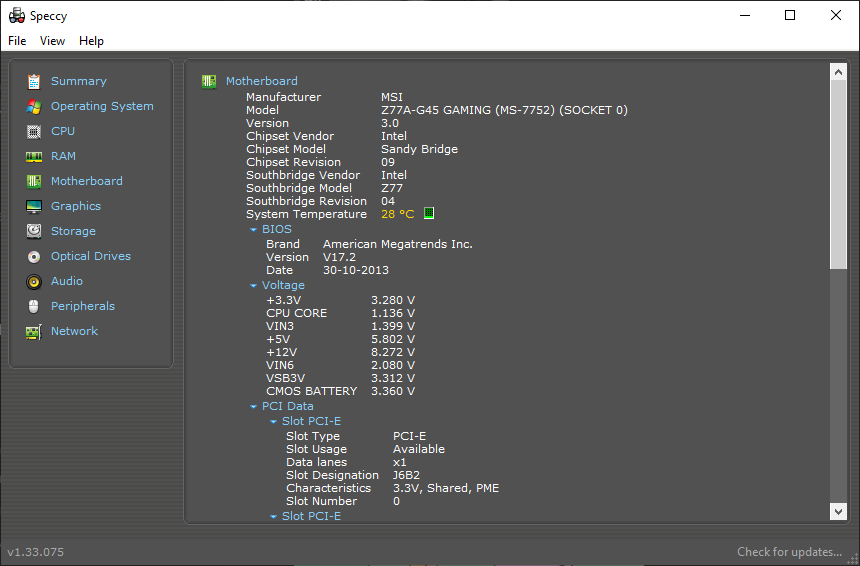Click the Graphics monitor icon
Screen dimensions: 860x566
[x=34, y=207]
